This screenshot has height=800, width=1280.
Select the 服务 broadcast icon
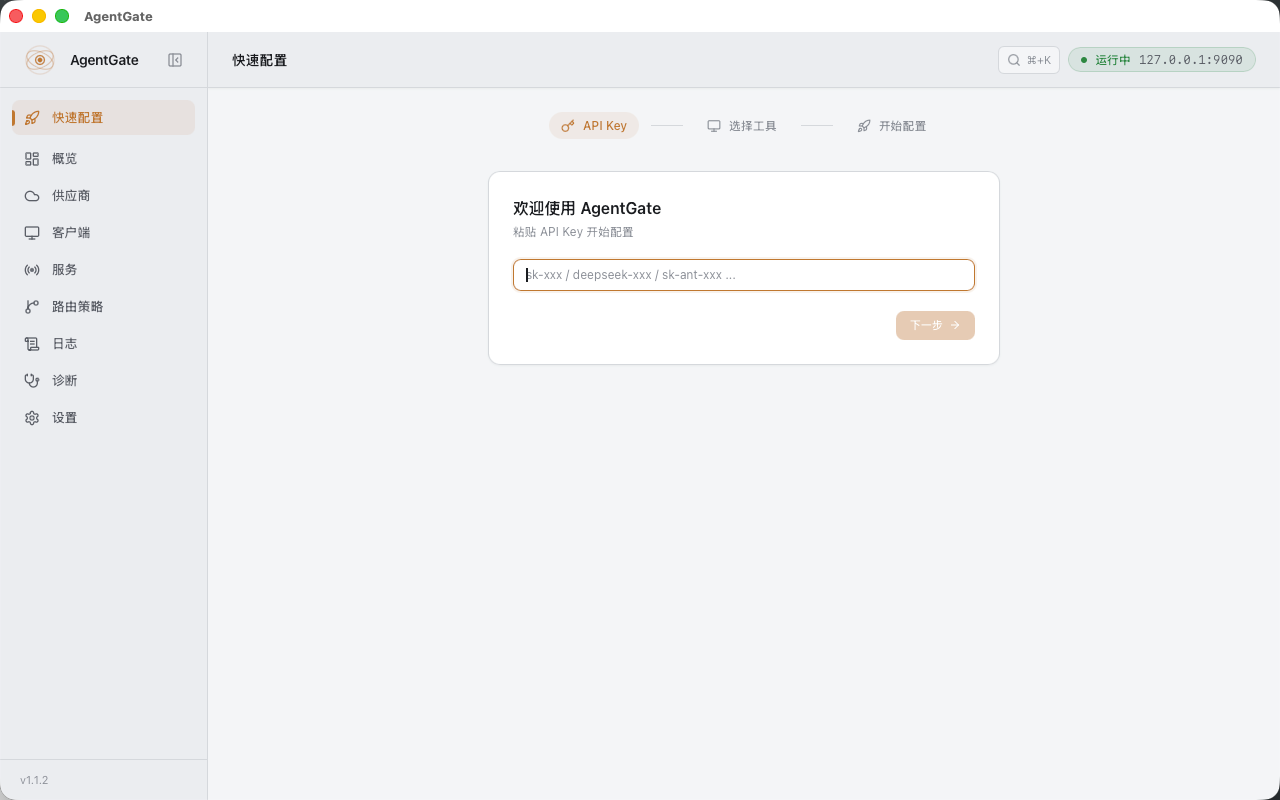pyautogui.click(x=32, y=270)
